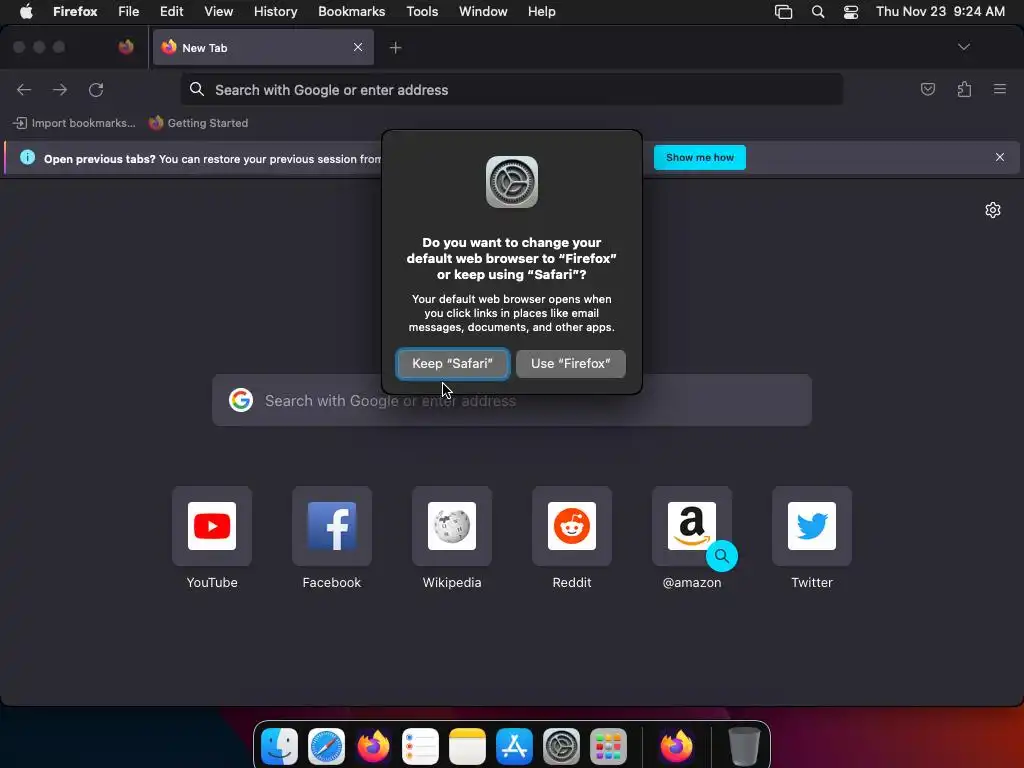Click Use “Firefox” button
Image resolution: width=1024 pixels, height=768 pixels.
point(571,364)
